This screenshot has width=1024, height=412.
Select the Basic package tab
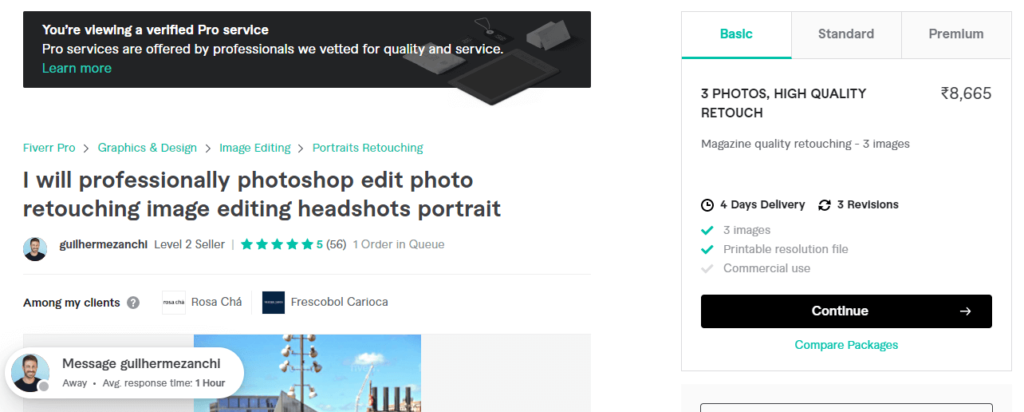pos(736,35)
